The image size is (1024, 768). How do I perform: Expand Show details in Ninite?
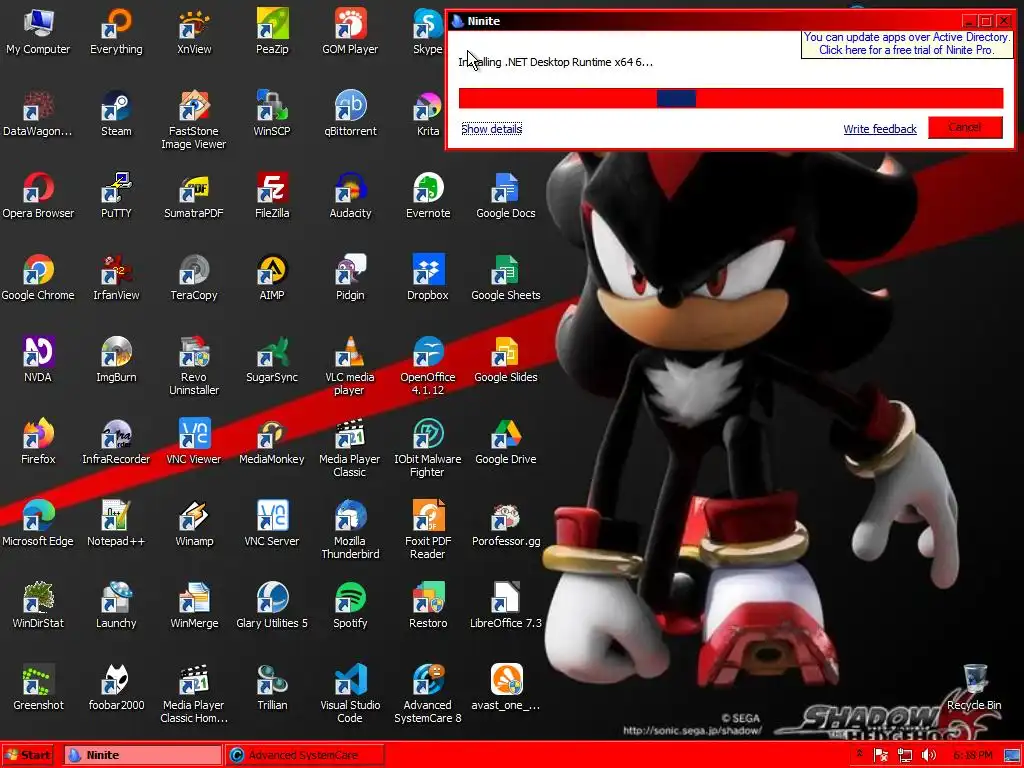click(x=491, y=129)
